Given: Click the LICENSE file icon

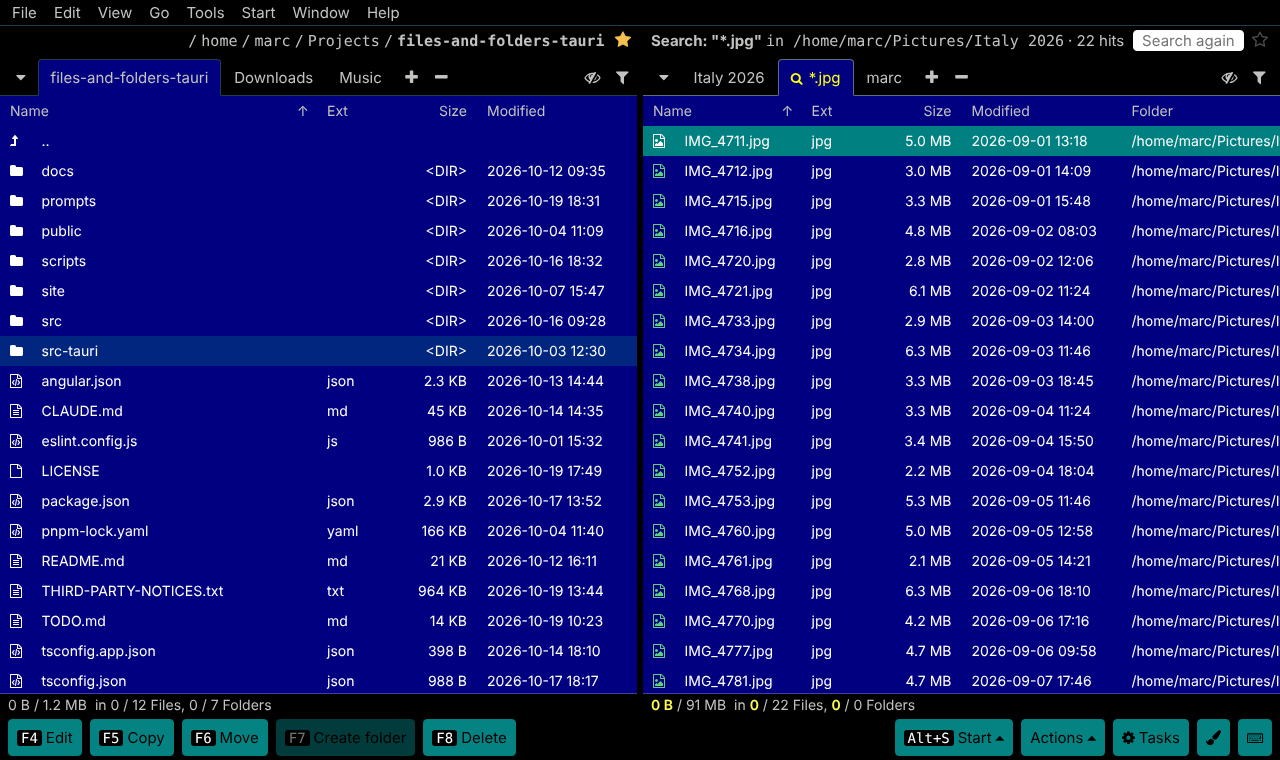Looking at the screenshot, I should (x=16, y=471).
